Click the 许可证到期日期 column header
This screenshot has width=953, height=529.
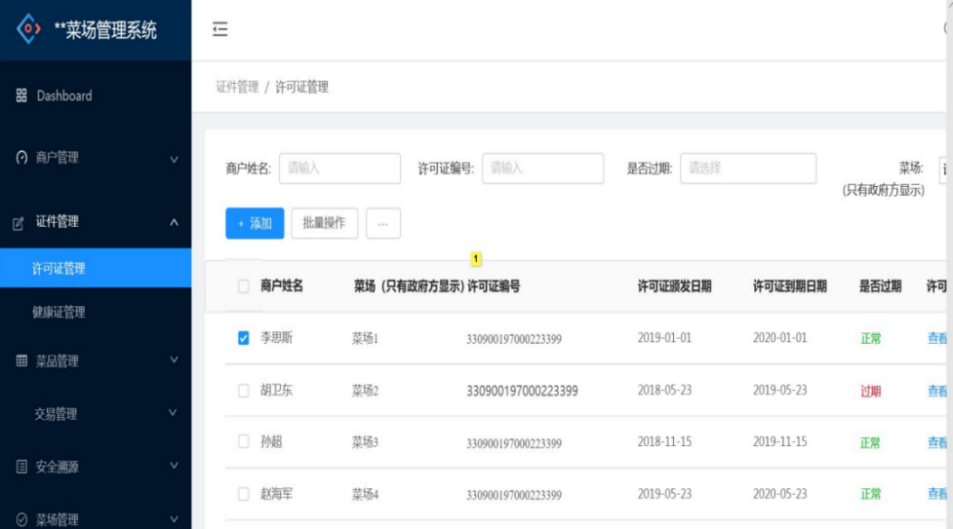(790, 286)
